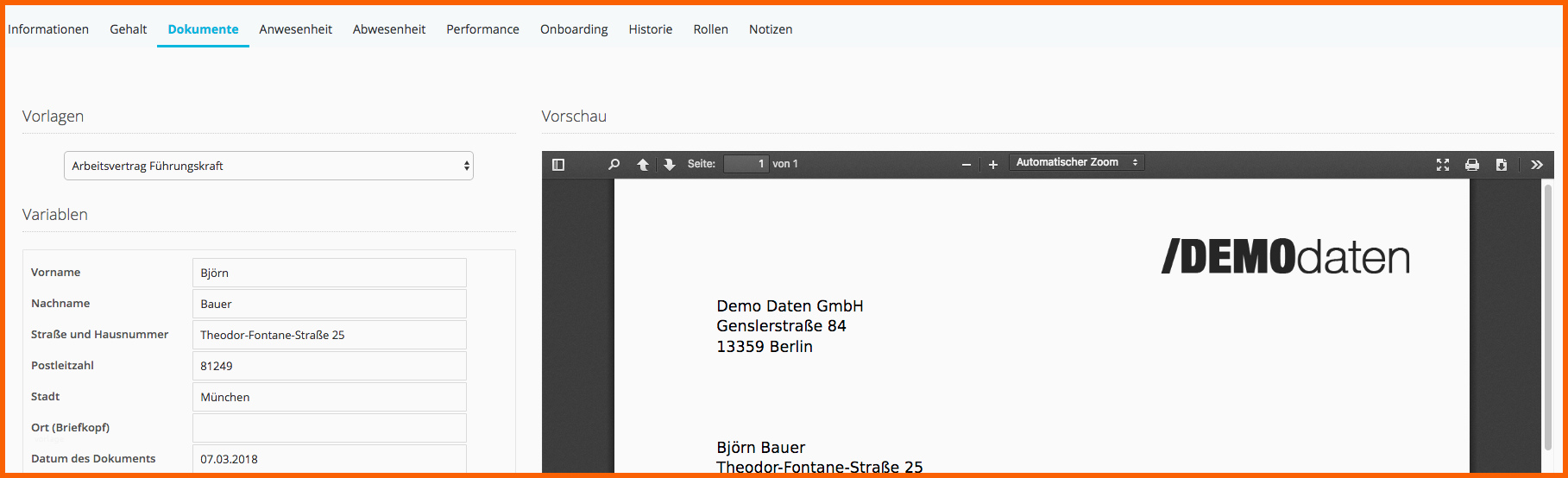The width and height of the screenshot is (1568, 478).
Task: Go to the Abwesenheit tab
Action: 389,29
